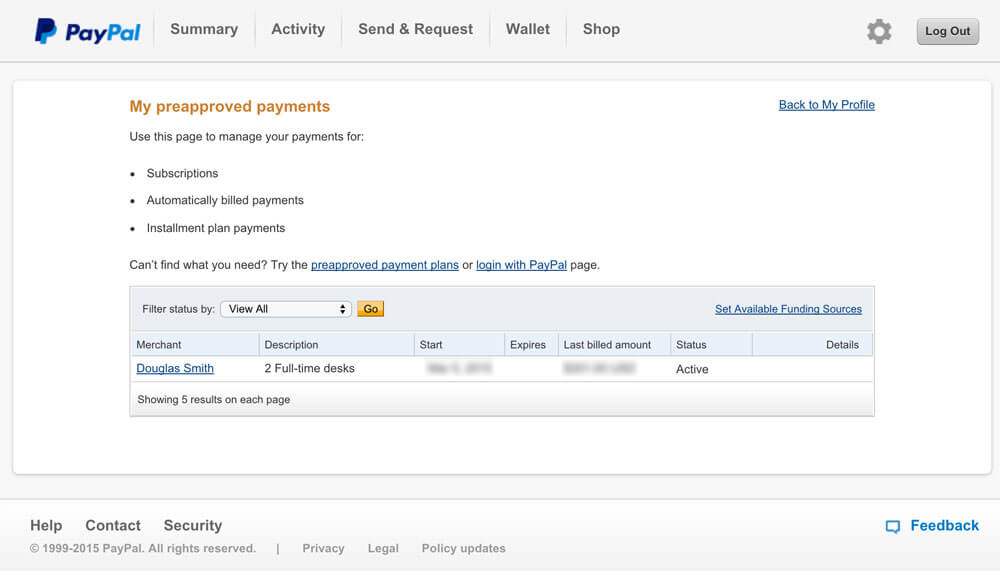Open the Help footer link

coord(46,526)
